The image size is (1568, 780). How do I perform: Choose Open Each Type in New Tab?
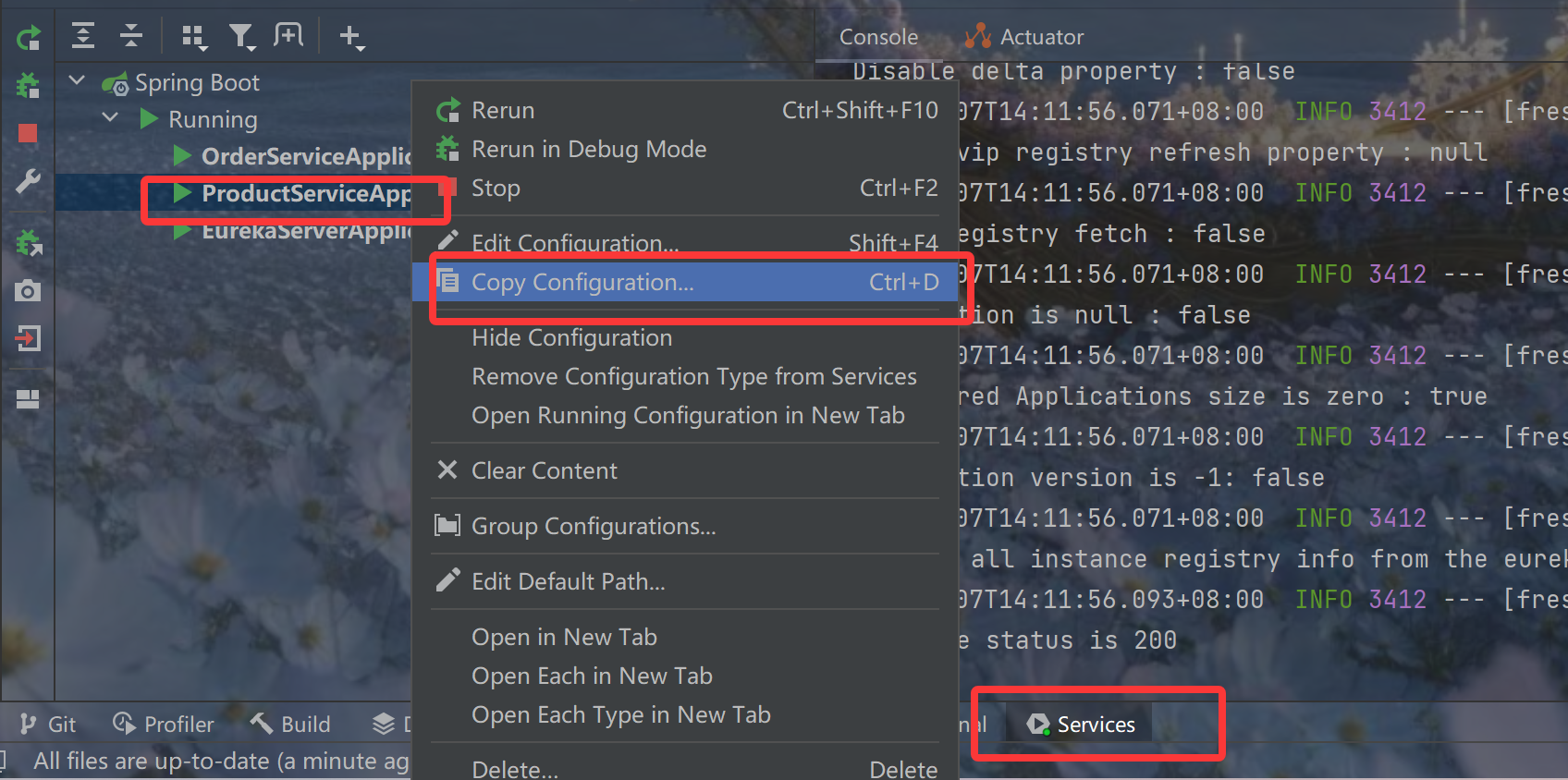(x=686, y=714)
